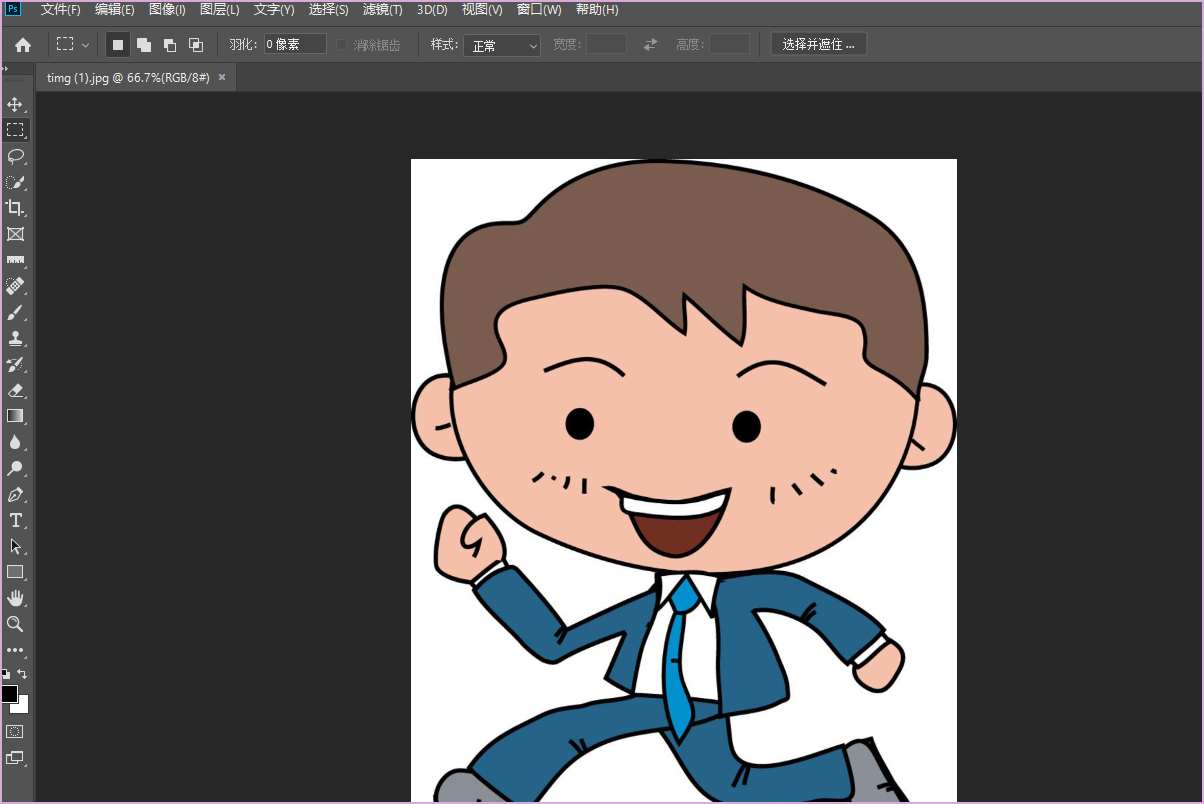Select the Lasso tool
1204x804 pixels.
(x=15, y=156)
